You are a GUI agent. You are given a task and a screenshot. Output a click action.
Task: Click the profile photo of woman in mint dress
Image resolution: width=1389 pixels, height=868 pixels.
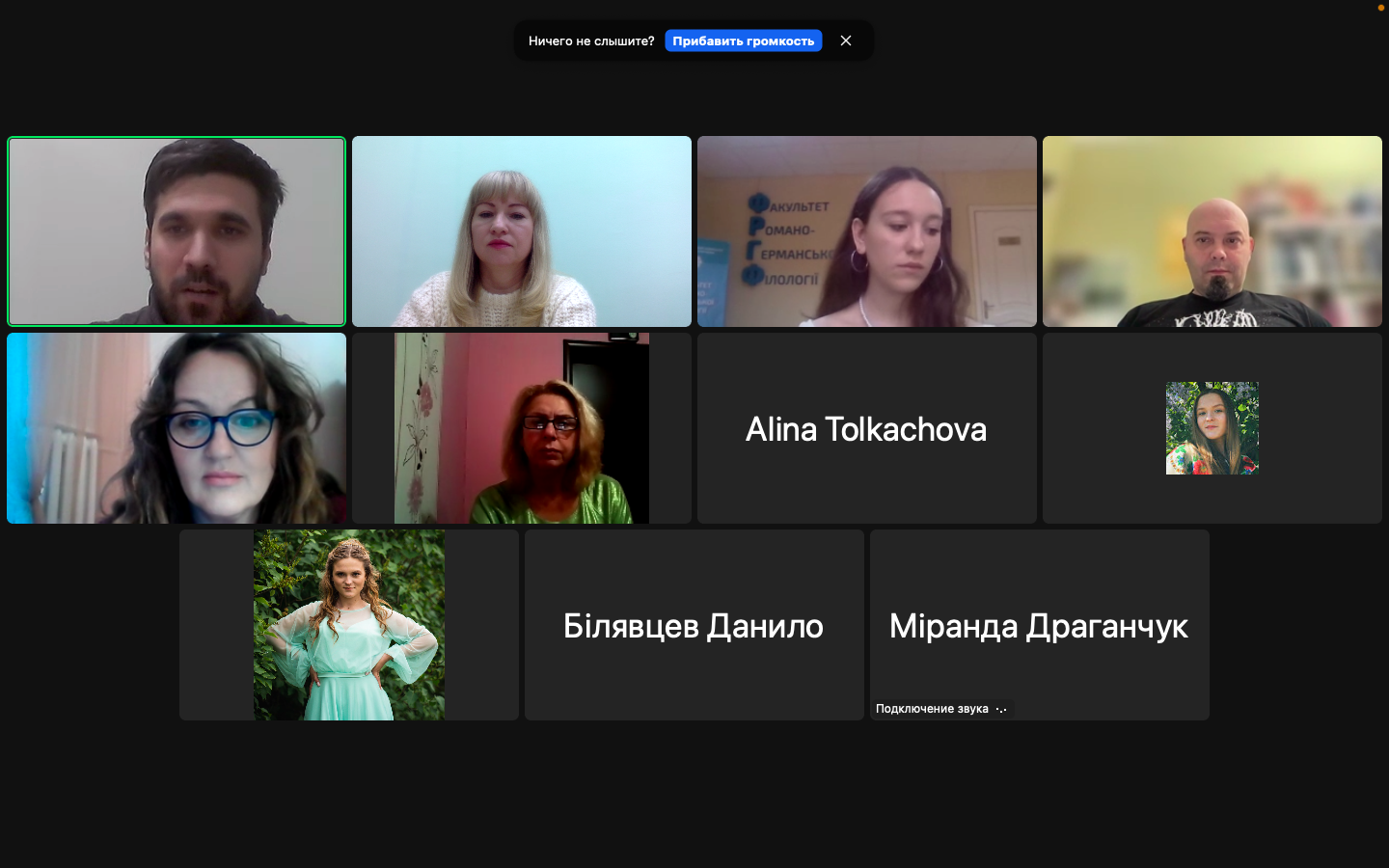click(x=349, y=625)
